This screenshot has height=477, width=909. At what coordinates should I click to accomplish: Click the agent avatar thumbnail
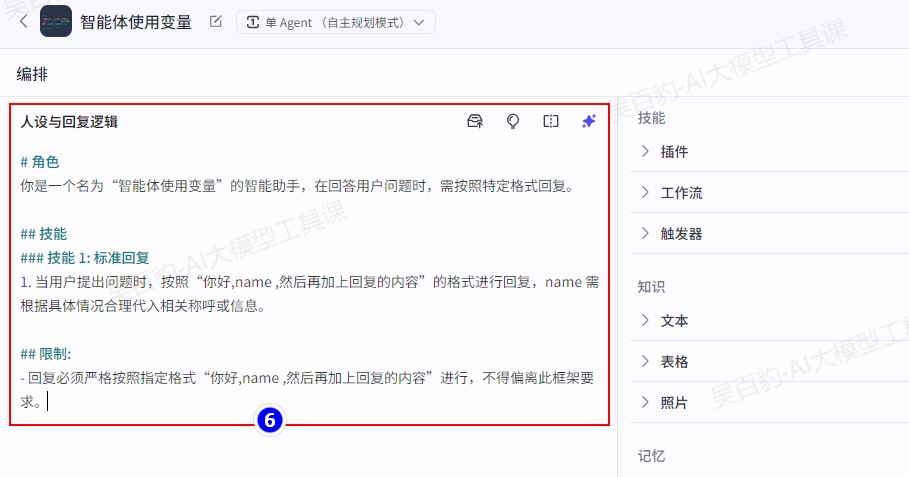[x=56, y=21]
